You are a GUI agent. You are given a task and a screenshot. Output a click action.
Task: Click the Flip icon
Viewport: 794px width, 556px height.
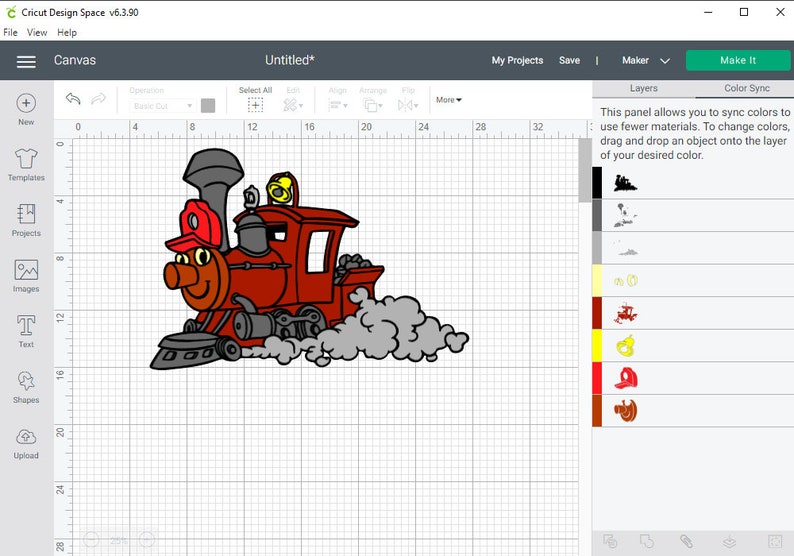[405, 105]
